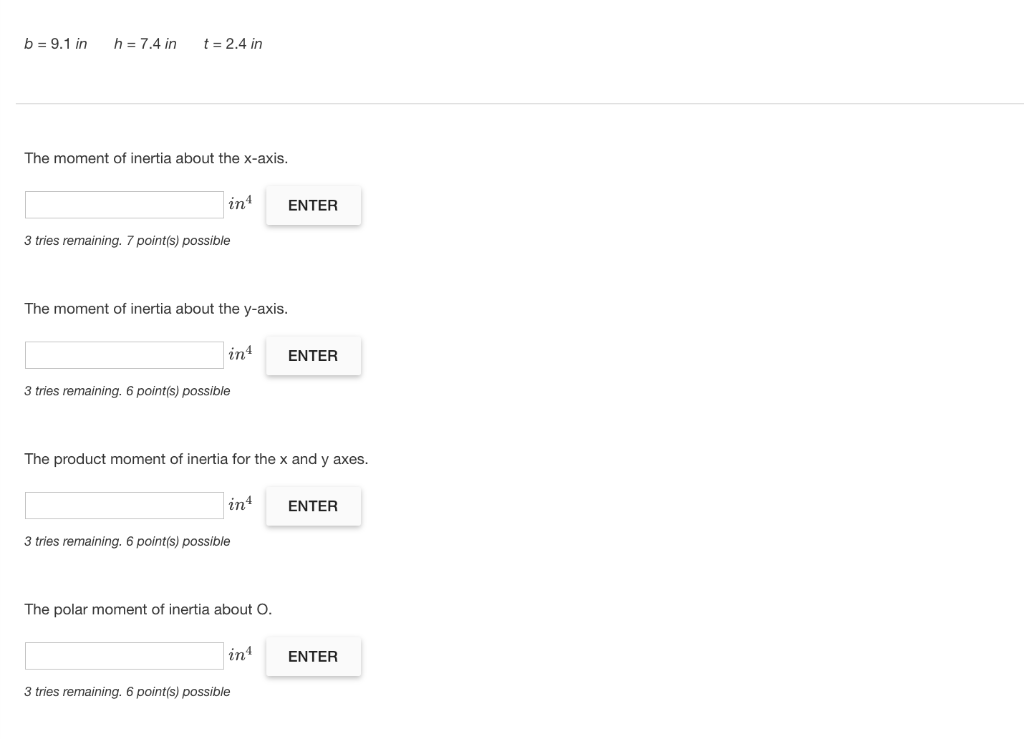Viewport: 1024px width, 739px height.
Task: Click the given value h = 7.4 in
Action: point(145,44)
